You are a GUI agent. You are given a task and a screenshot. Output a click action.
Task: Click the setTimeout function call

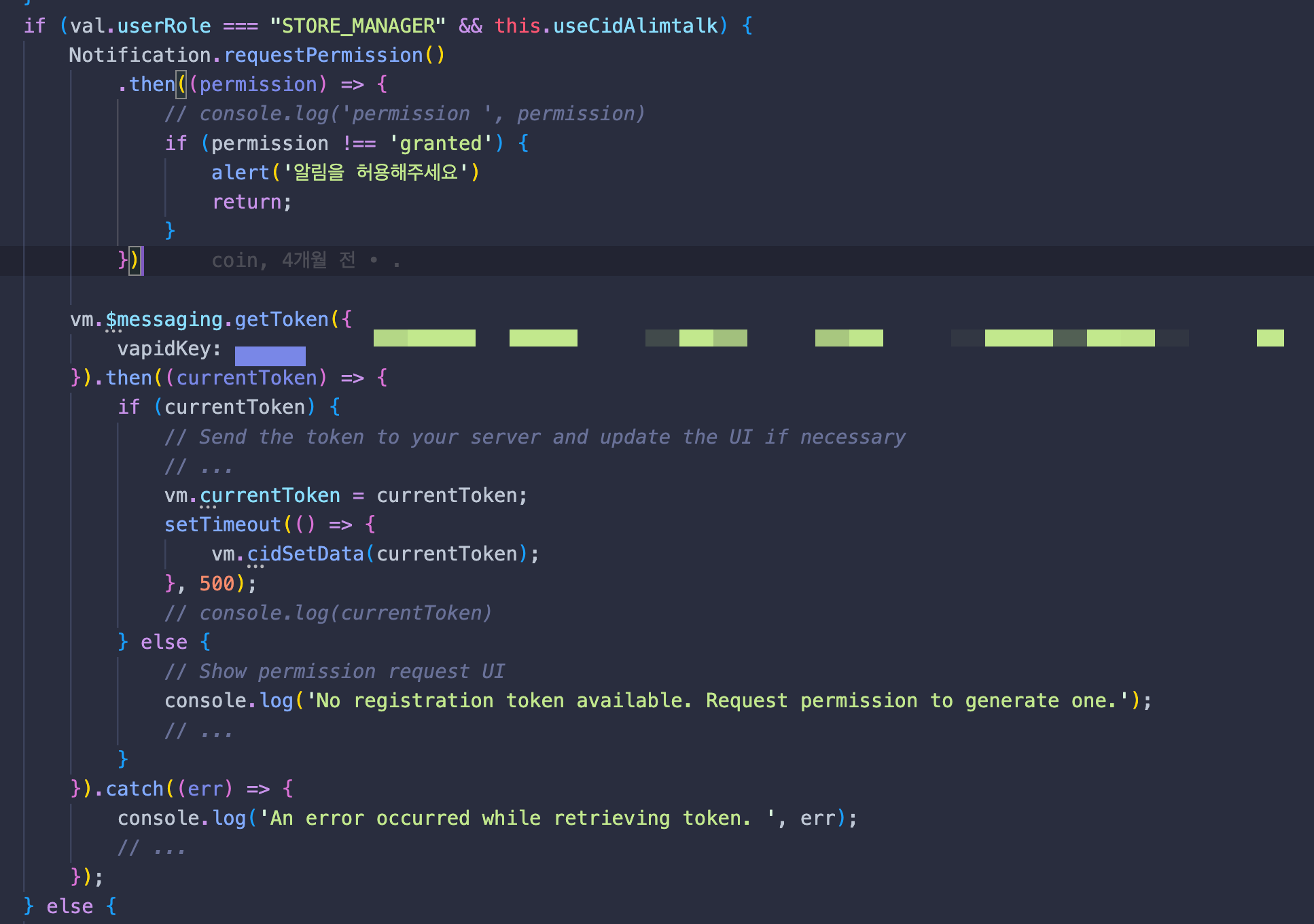click(x=222, y=525)
